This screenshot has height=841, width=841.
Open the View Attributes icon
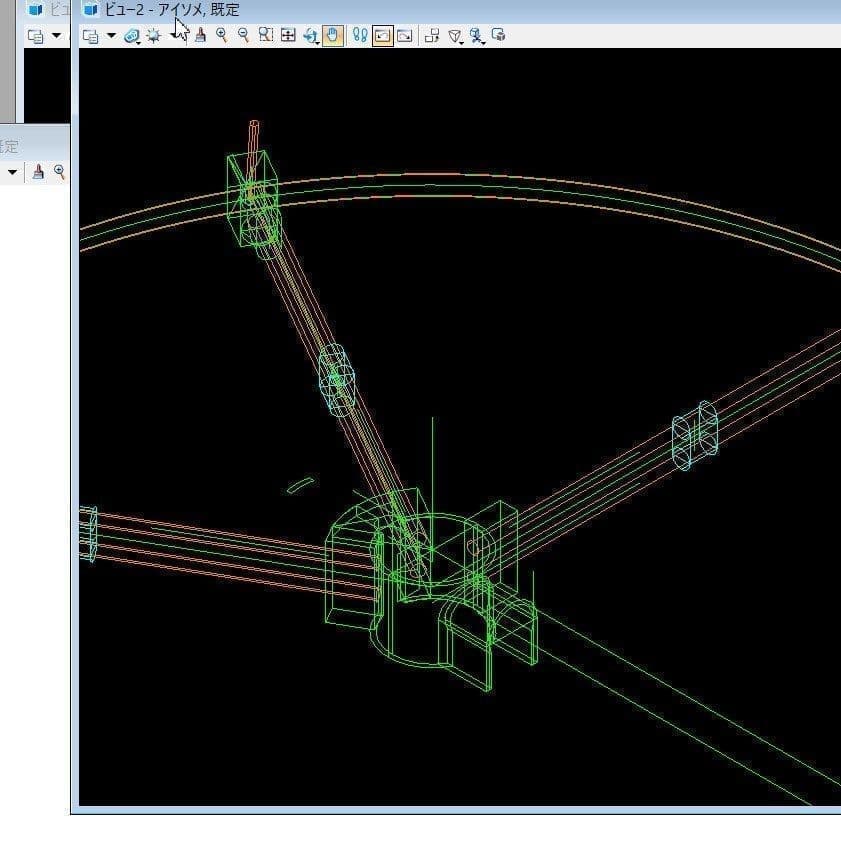click(131, 35)
